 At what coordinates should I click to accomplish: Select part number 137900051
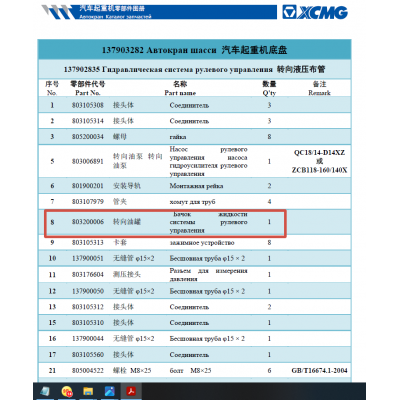(88, 258)
